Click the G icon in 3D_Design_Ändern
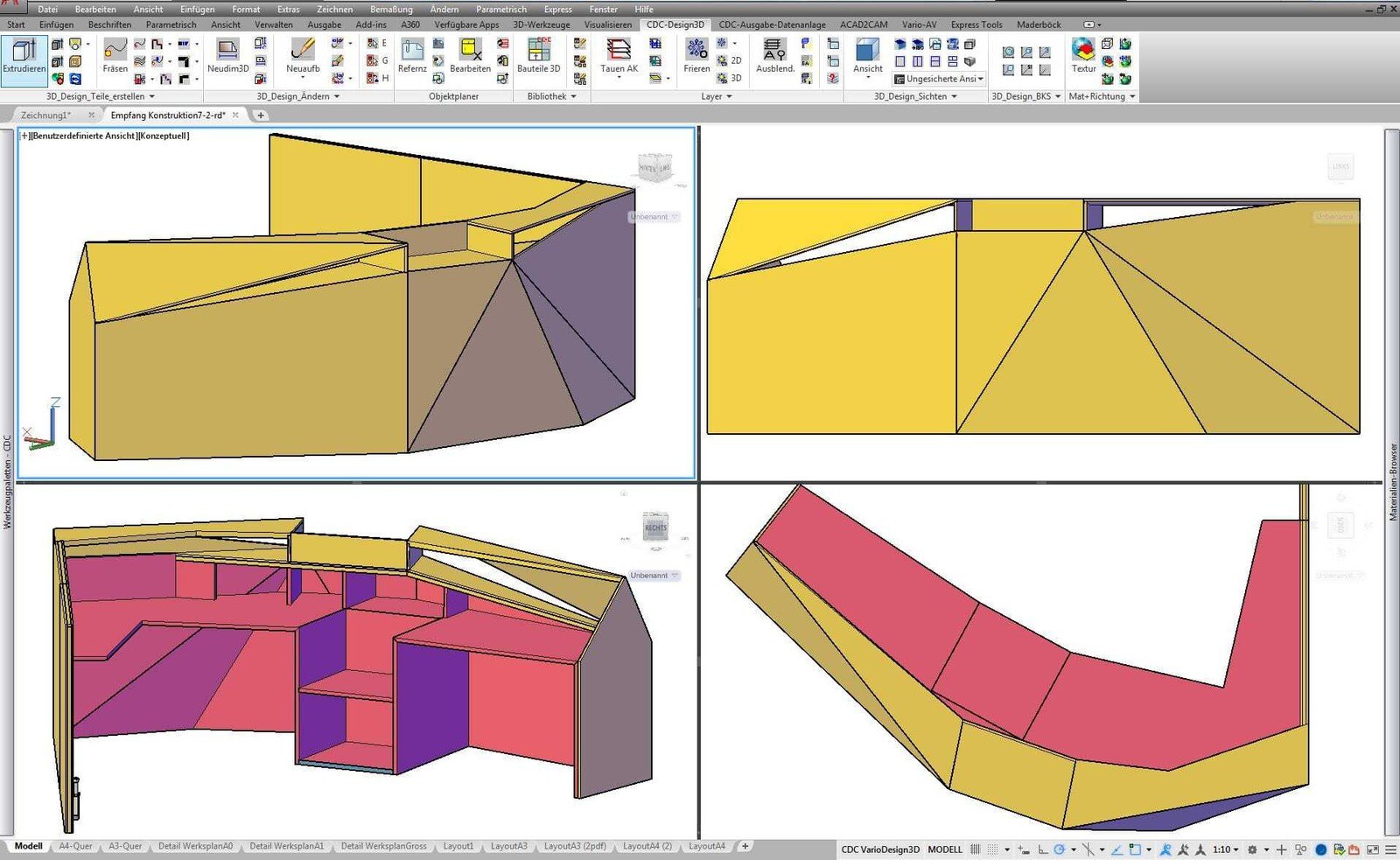1400x860 pixels. (x=378, y=60)
